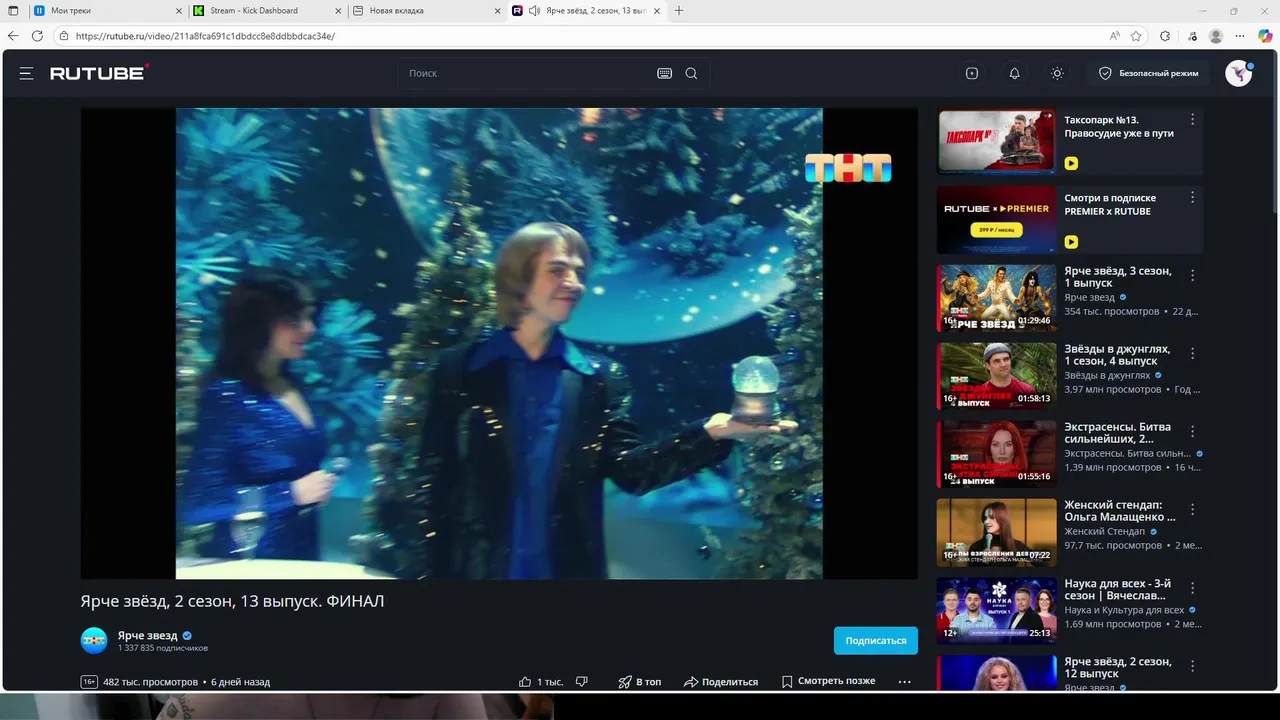Open the on-screen keyboard in search bar
The width and height of the screenshot is (1280, 720).
pyautogui.click(x=664, y=73)
